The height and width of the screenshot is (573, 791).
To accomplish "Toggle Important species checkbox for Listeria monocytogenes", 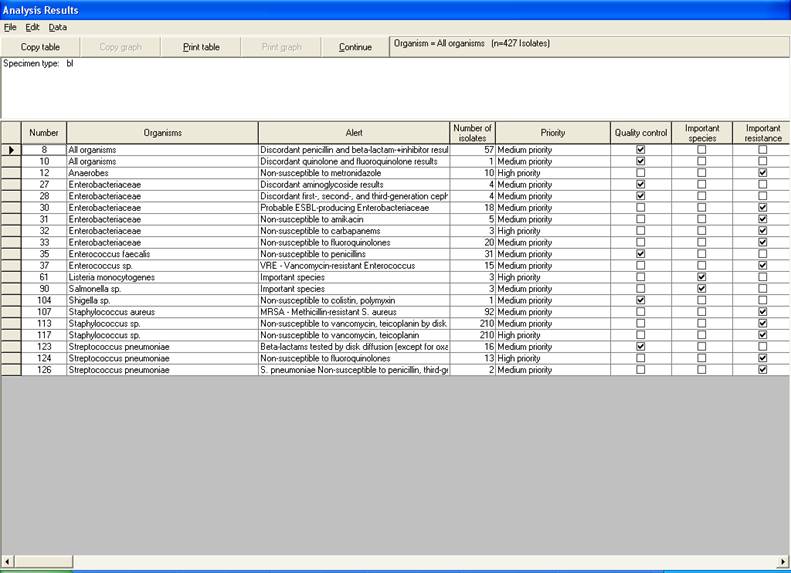I will coord(702,277).
